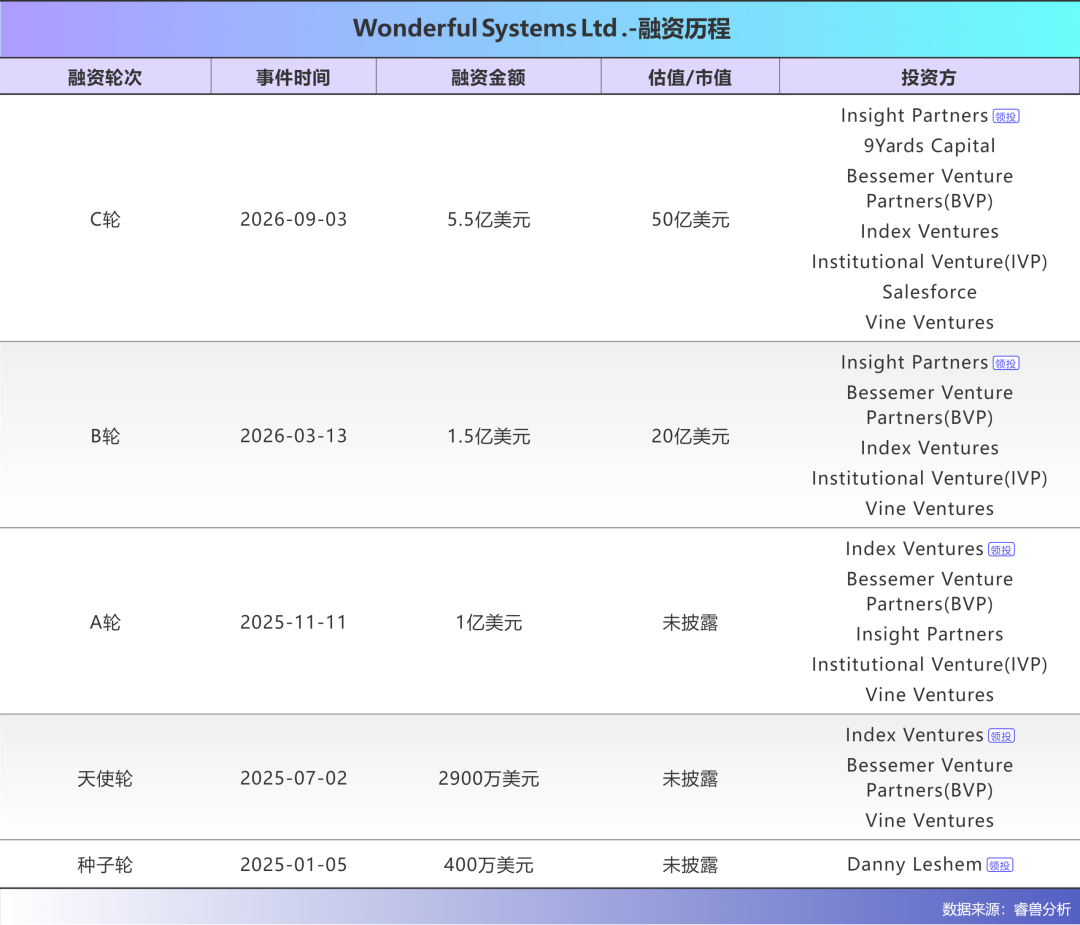
Task: Click the 融资轮次 column header
Action: [x=105, y=77]
